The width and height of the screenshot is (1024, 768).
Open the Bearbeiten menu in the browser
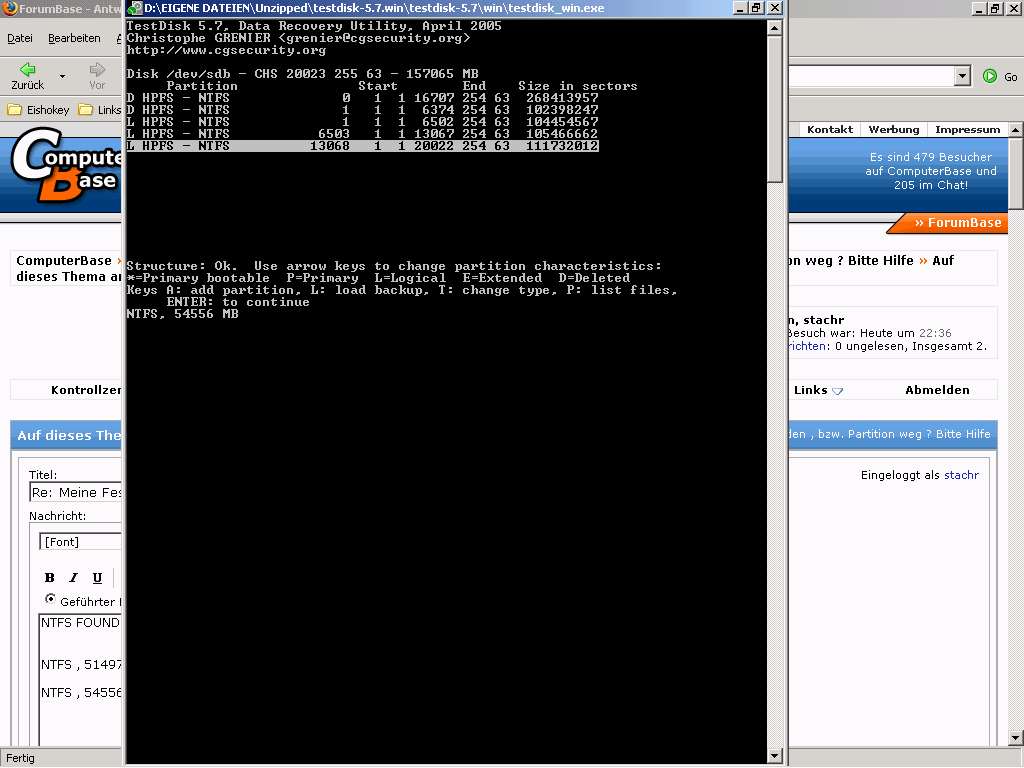click(x=74, y=38)
